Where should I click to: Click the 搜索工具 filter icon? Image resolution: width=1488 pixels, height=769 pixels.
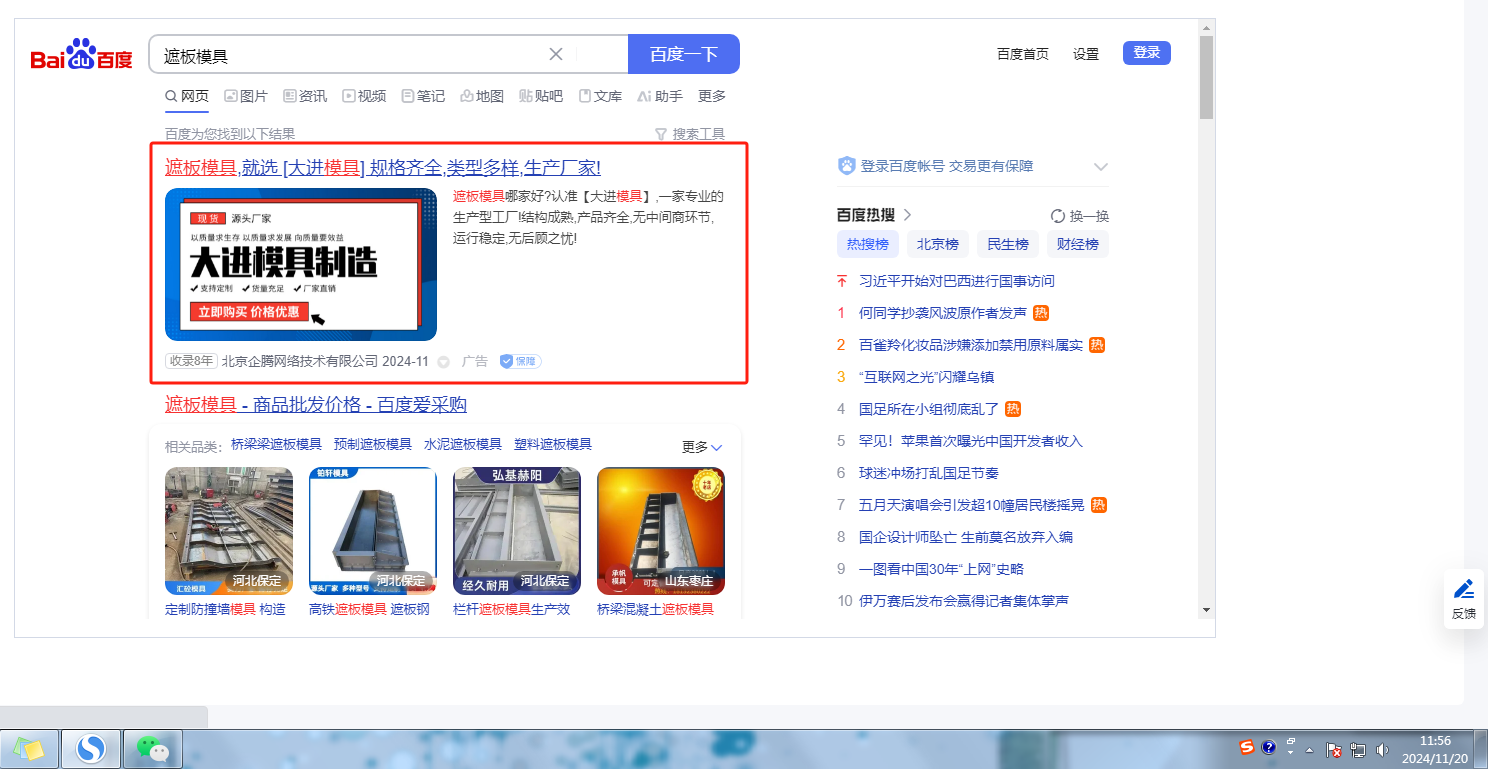pos(660,134)
